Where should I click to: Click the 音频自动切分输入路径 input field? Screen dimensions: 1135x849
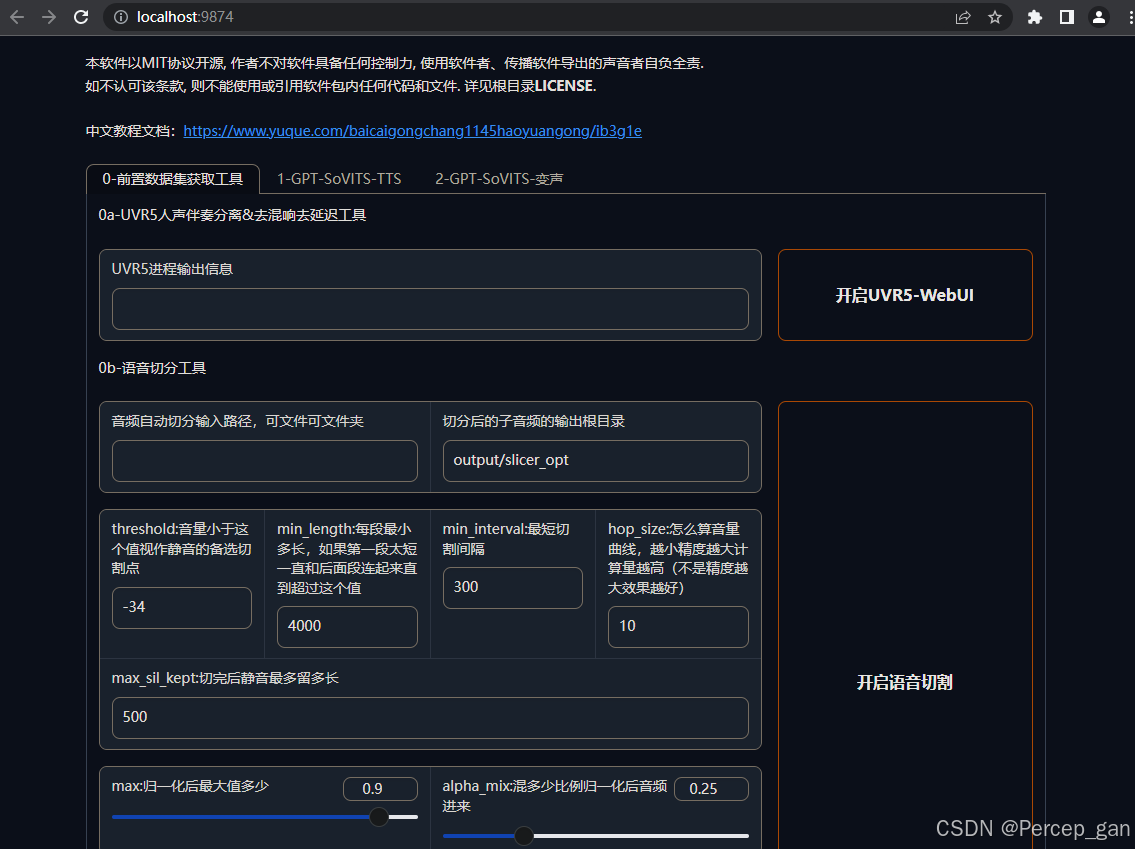265,461
